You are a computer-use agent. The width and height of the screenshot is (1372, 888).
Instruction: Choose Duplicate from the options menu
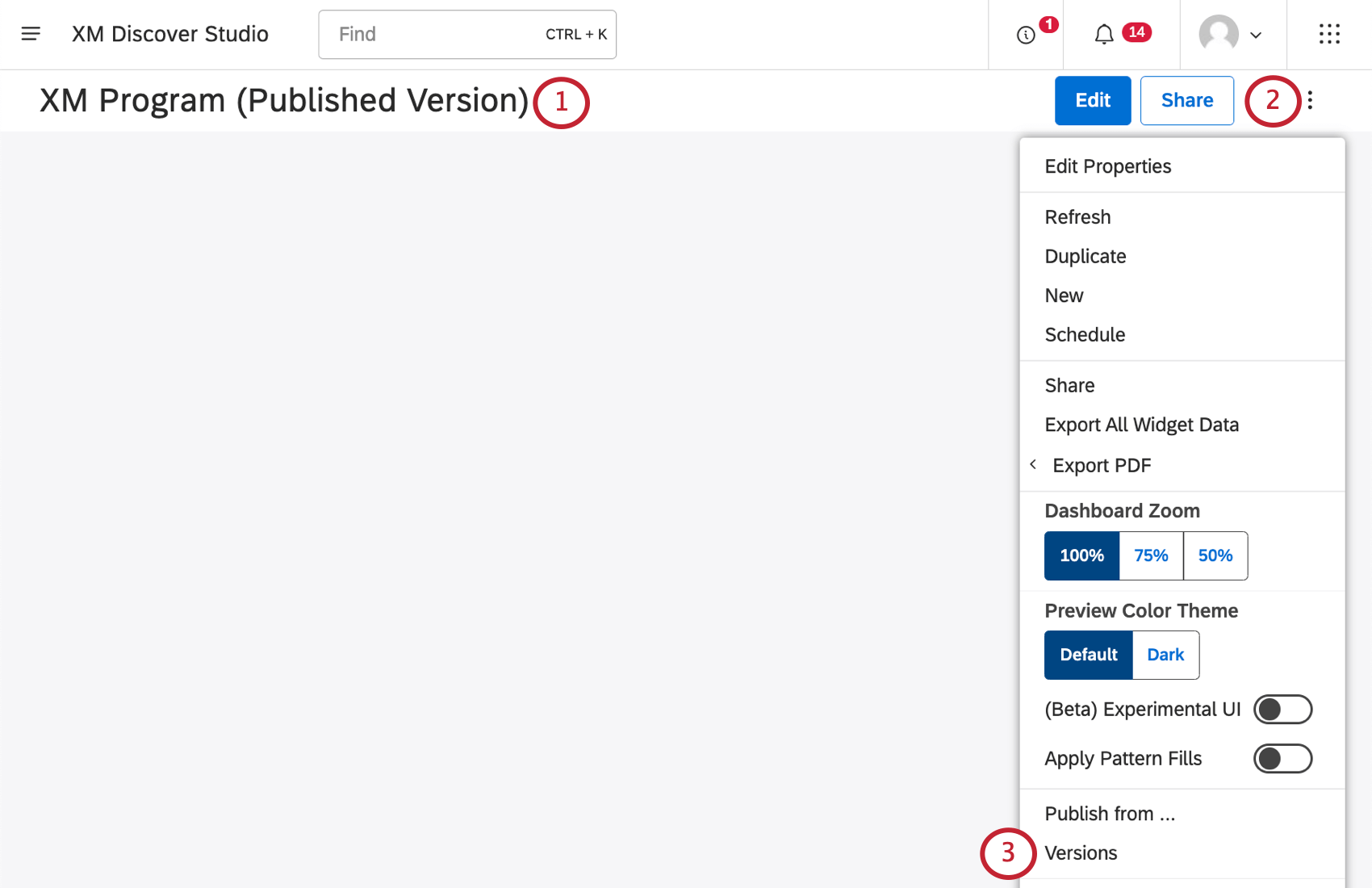pos(1085,256)
